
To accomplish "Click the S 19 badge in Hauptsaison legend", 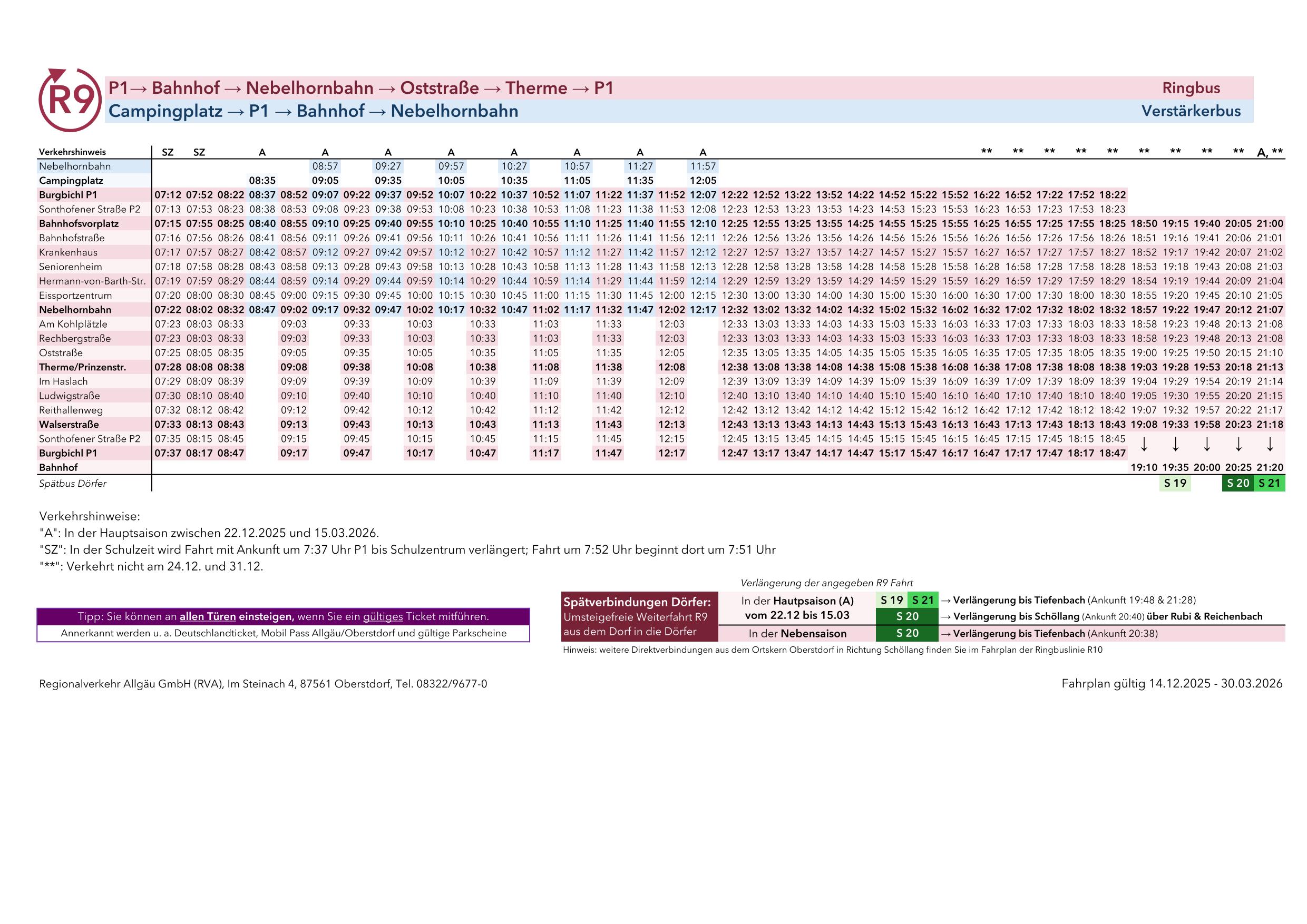I will [x=891, y=599].
